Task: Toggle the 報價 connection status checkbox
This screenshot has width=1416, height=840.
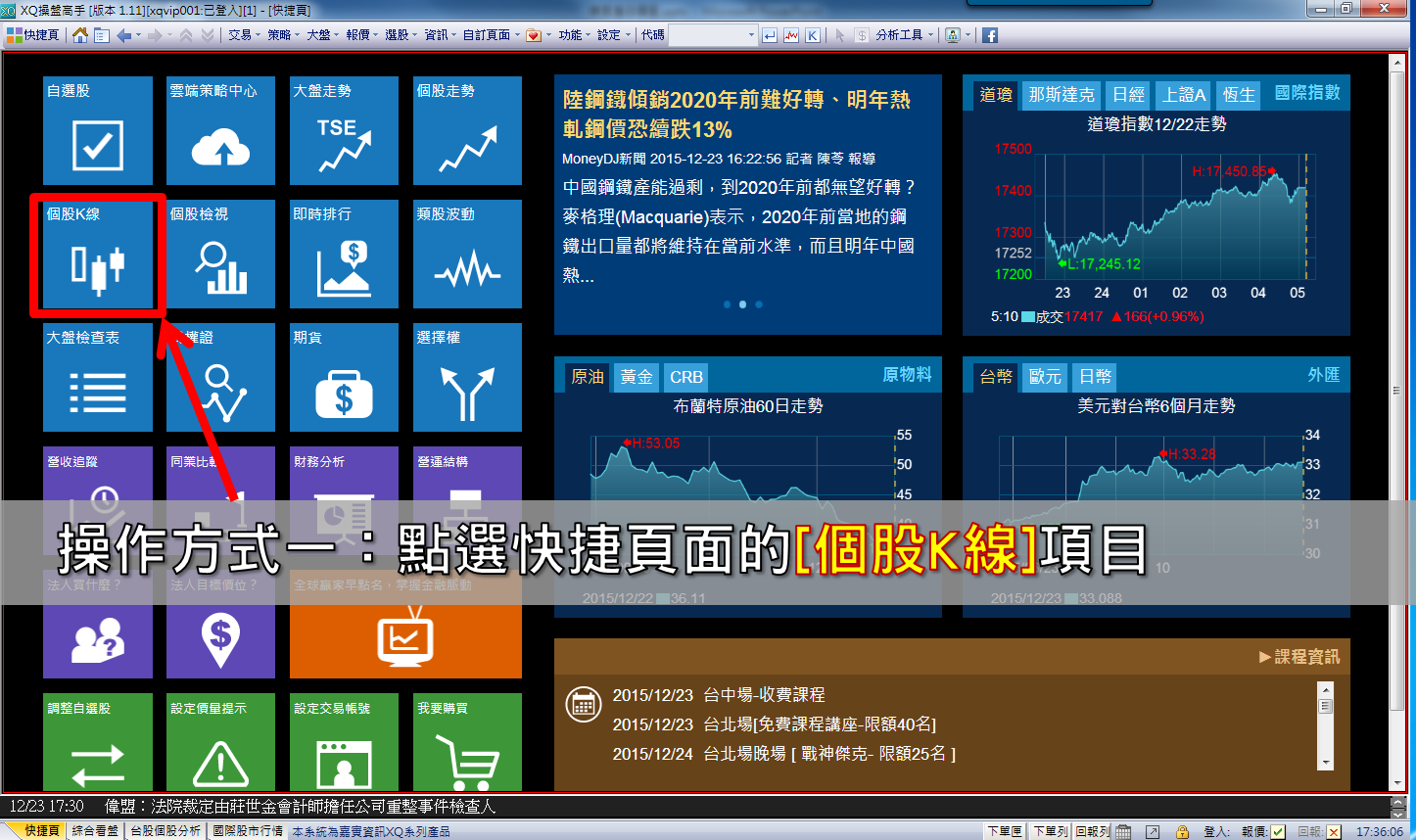Action: (x=1278, y=831)
